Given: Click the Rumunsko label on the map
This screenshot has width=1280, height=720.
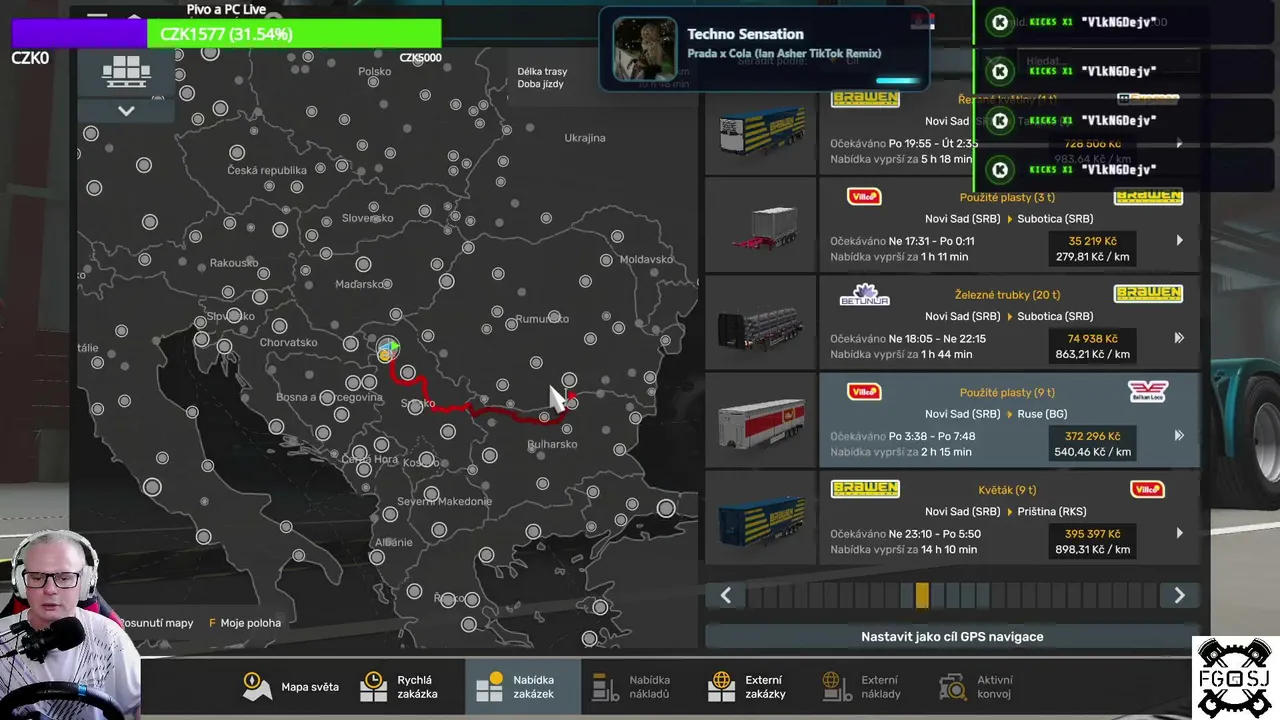Looking at the screenshot, I should point(542,319).
